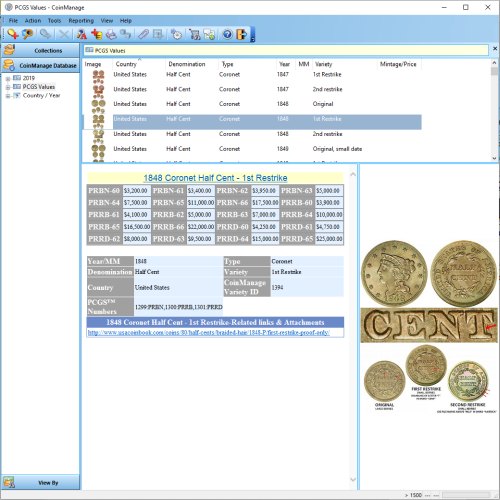Screen dimensions: 500x500
Task: Open the Reporting menu
Action: tap(81, 21)
